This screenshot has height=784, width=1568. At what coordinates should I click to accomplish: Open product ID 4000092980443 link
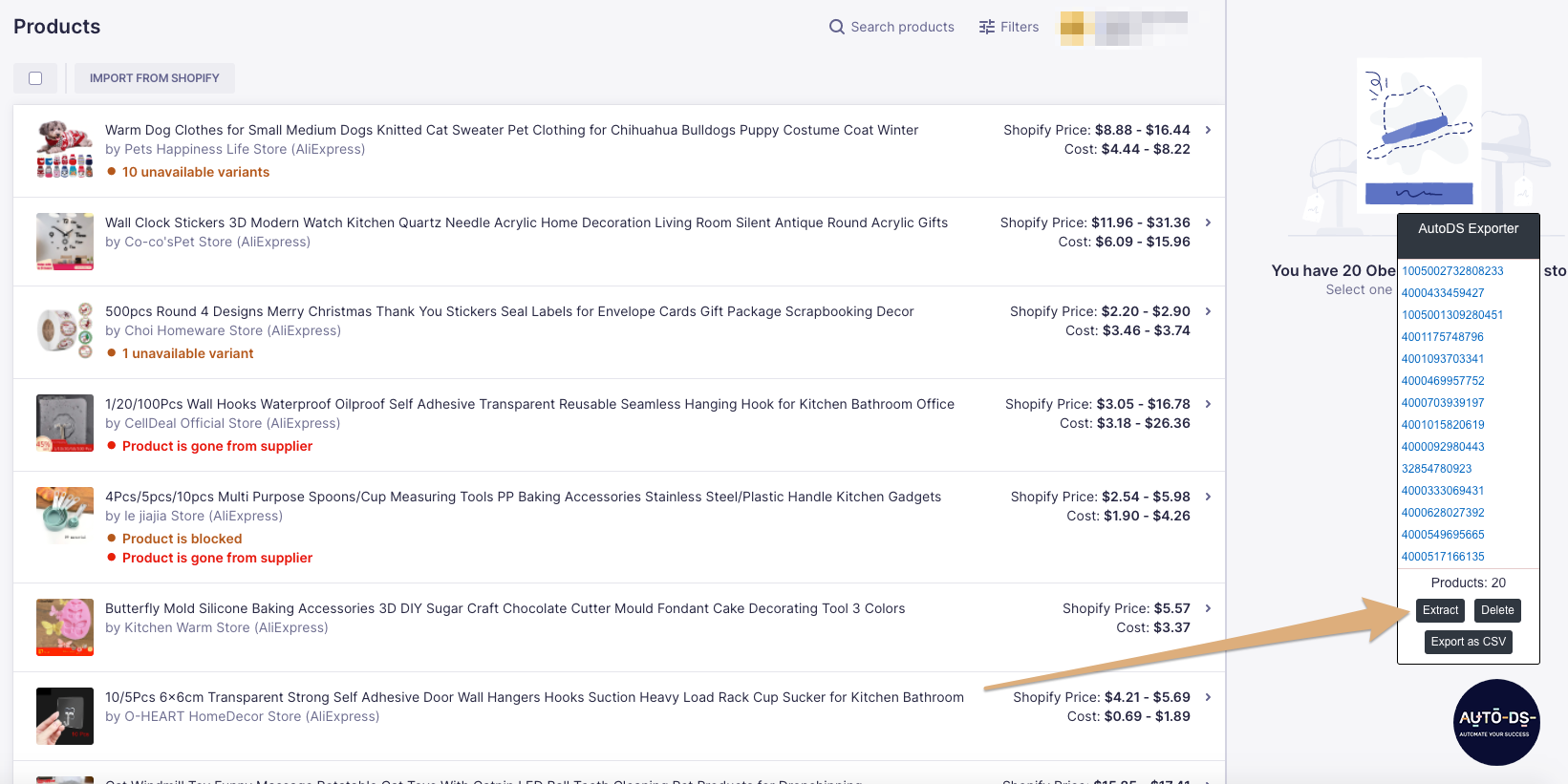point(1443,447)
